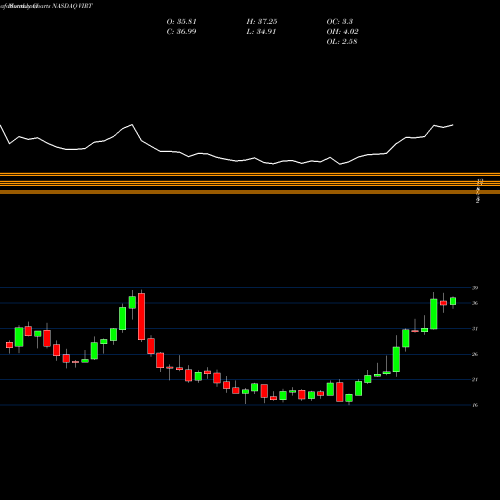Click the price axis label 16

[475, 405]
